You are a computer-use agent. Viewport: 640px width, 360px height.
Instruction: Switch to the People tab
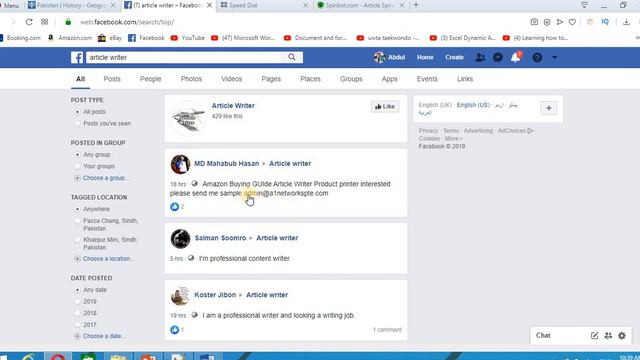point(151,79)
